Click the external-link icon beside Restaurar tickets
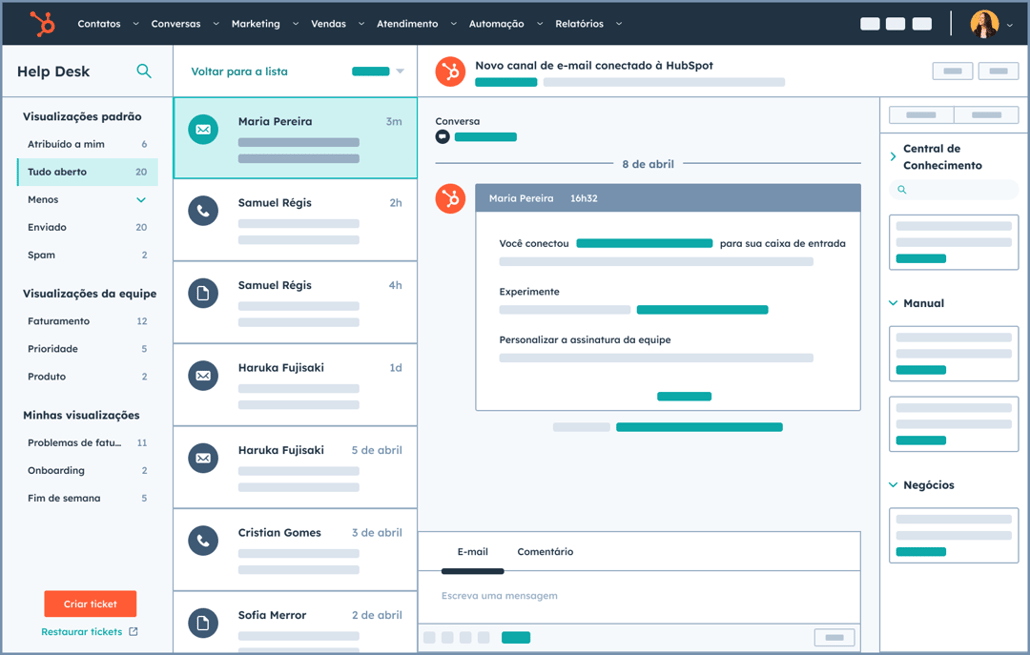Image resolution: width=1030 pixels, height=655 pixels. (x=131, y=631)
